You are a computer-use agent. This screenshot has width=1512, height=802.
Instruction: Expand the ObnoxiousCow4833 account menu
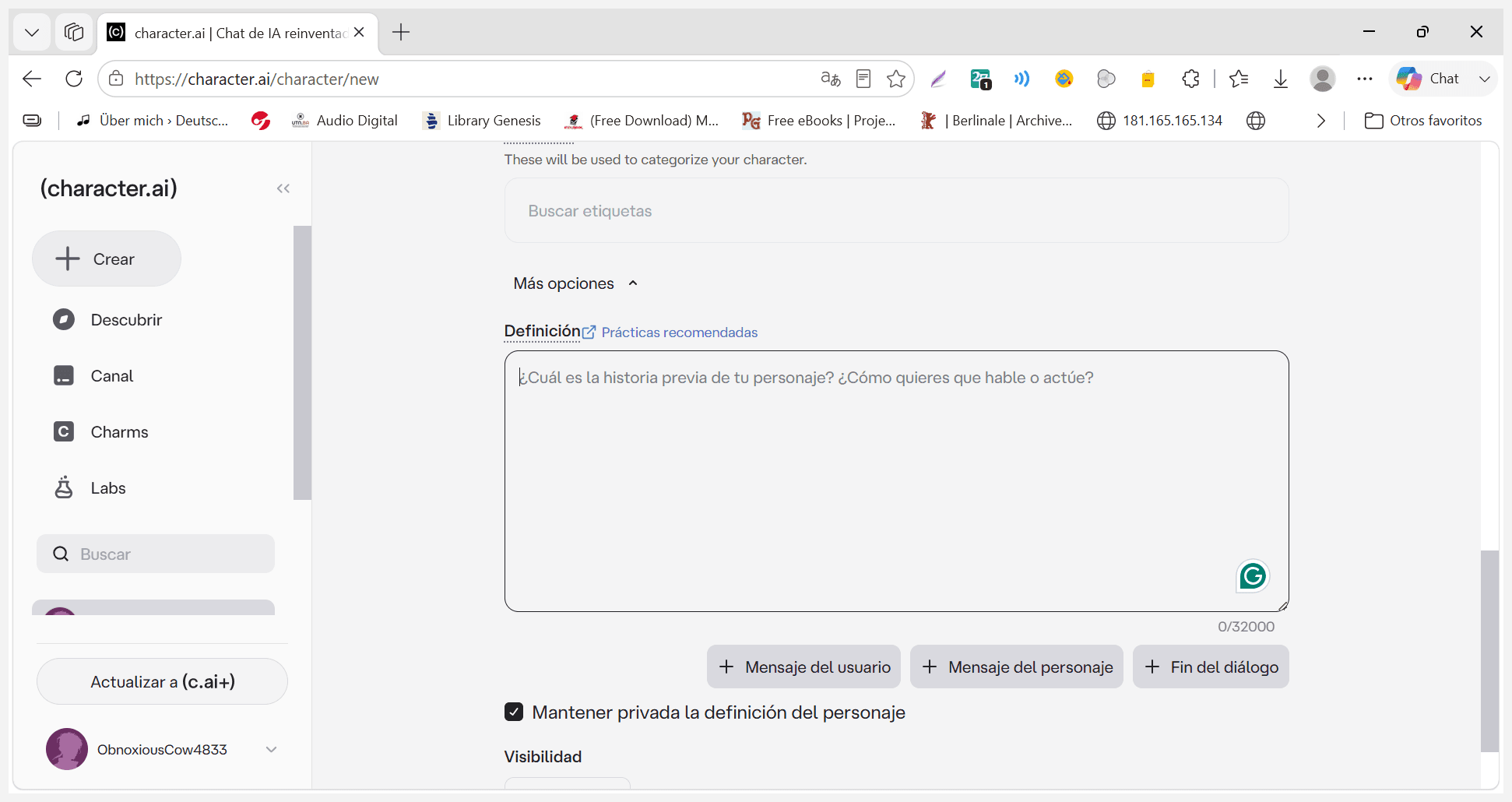pos(271,749)
